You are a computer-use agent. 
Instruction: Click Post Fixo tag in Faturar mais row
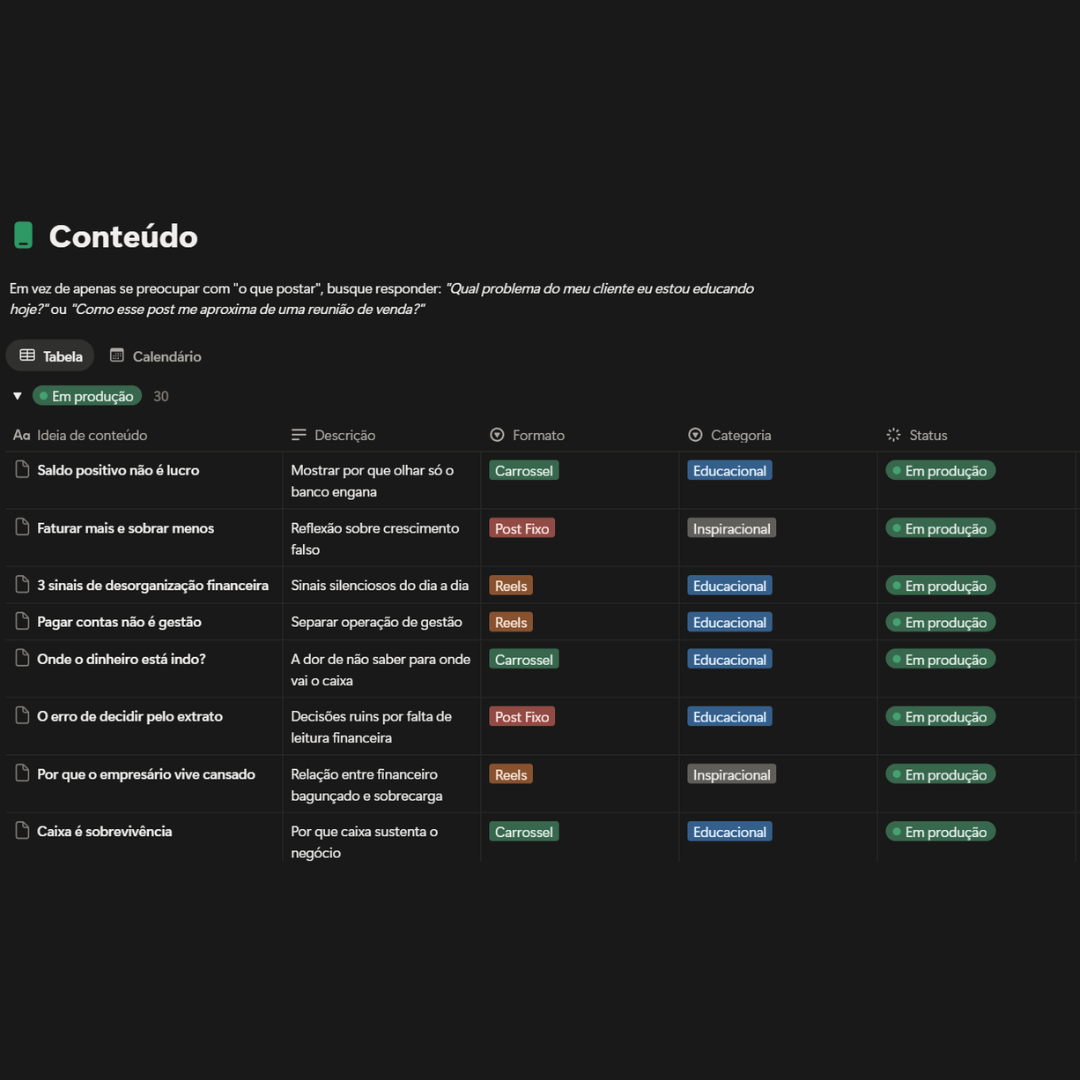click(522, 528)
